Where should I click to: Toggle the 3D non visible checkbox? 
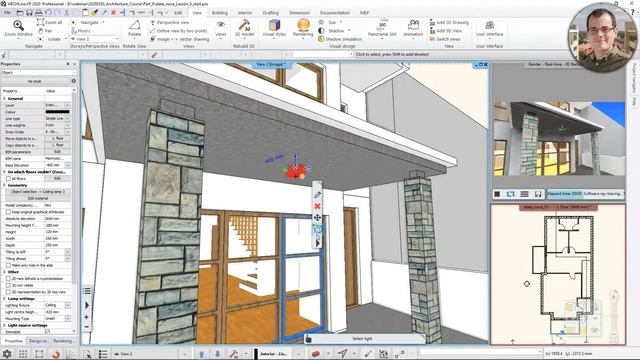click(8, 285)
